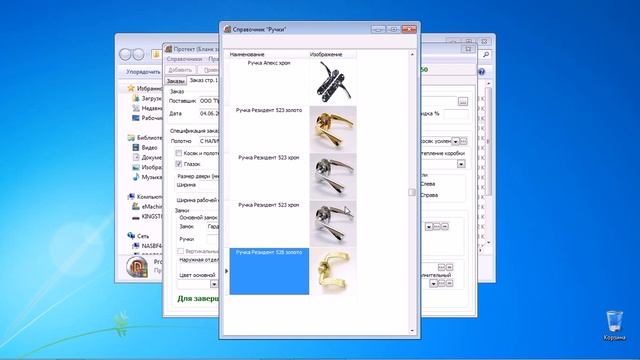This screenshot has width=640, height=360.
Task: Click the Протект window title bar icon
Action: point(169,49)
